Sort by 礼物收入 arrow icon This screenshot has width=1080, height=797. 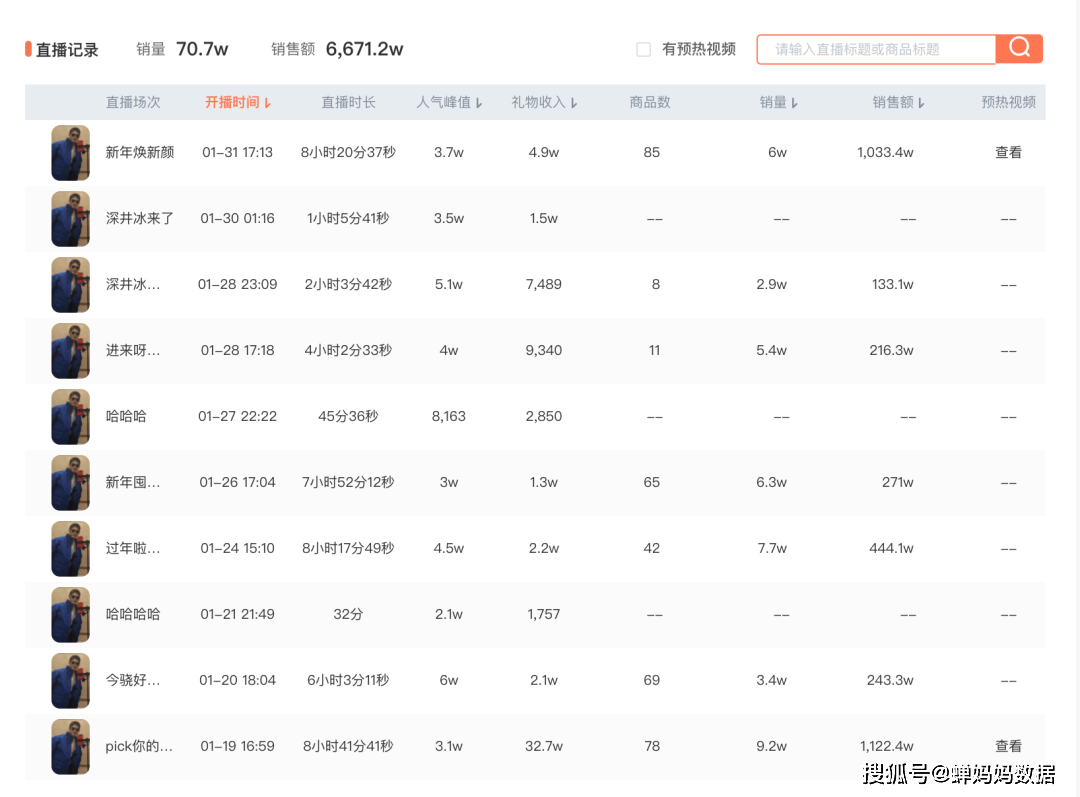(x=574, y=103)
